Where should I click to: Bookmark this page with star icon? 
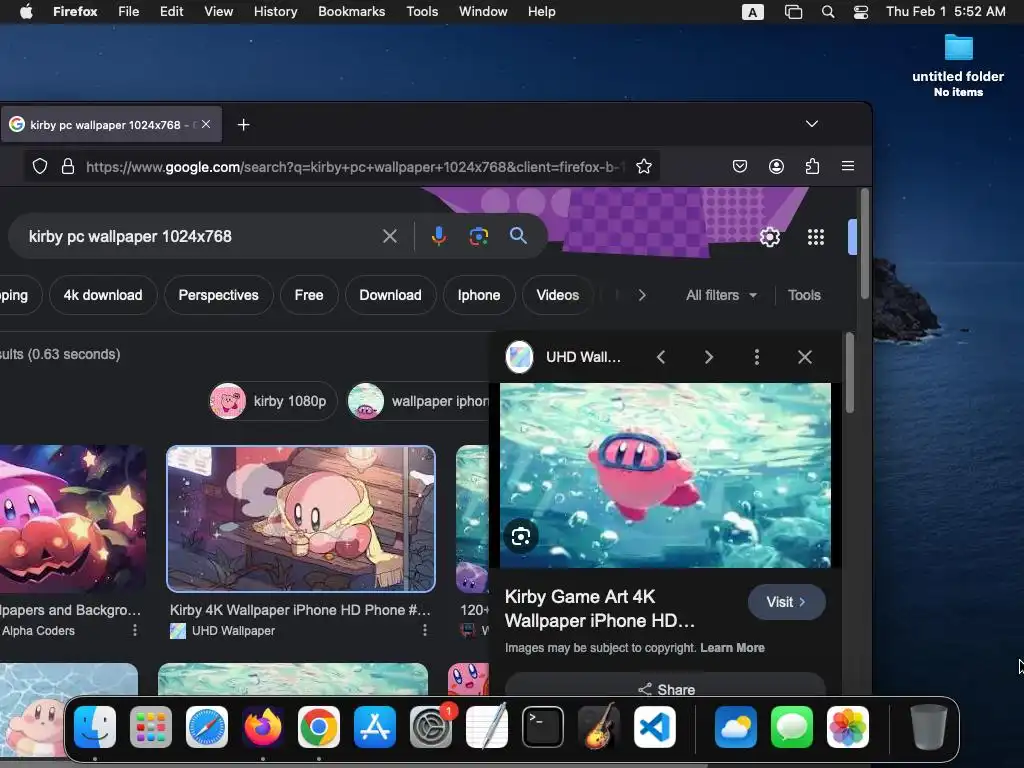[644, 167]
